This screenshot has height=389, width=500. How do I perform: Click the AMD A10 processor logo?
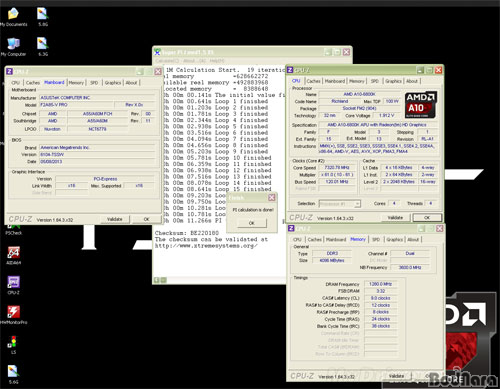point(421,105)
